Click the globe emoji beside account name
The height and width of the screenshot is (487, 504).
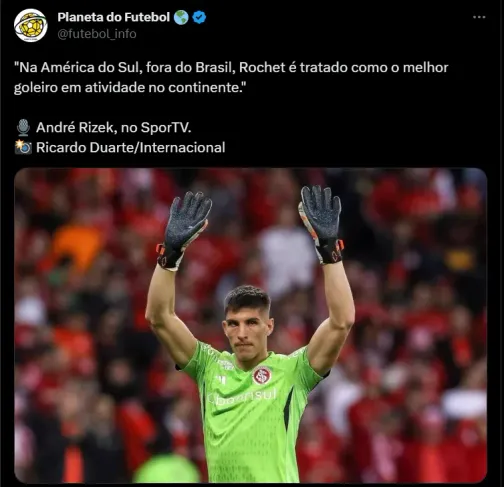pyautogui.click(x=181, y=17)
